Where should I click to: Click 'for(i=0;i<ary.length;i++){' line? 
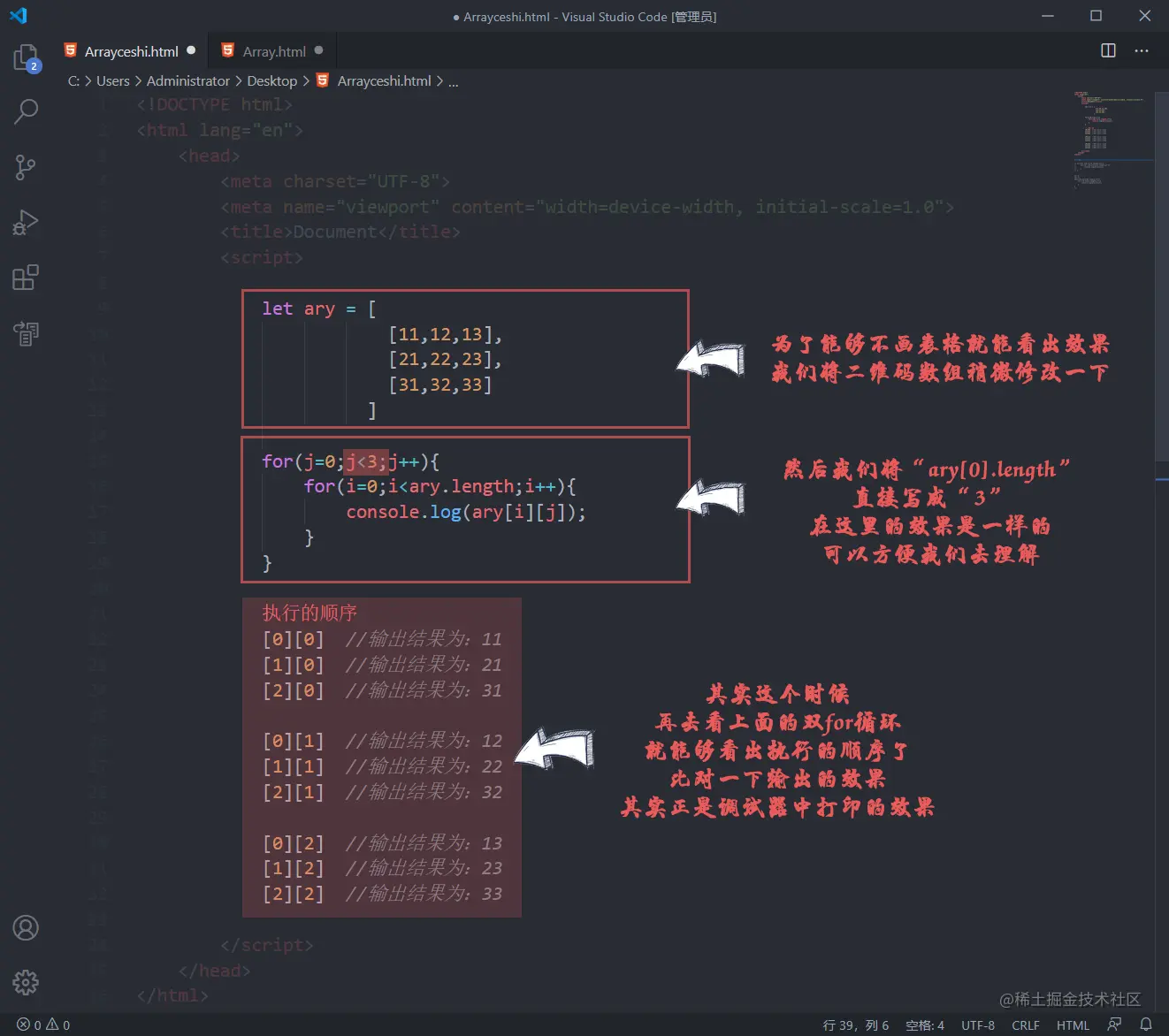440,486
